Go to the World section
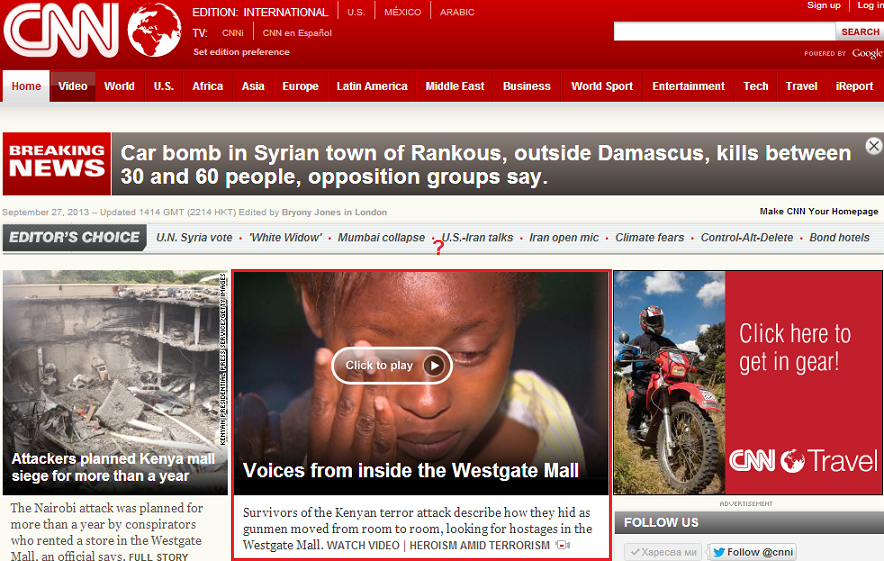The height and width of the screenshot is (561, 884). 120,86
